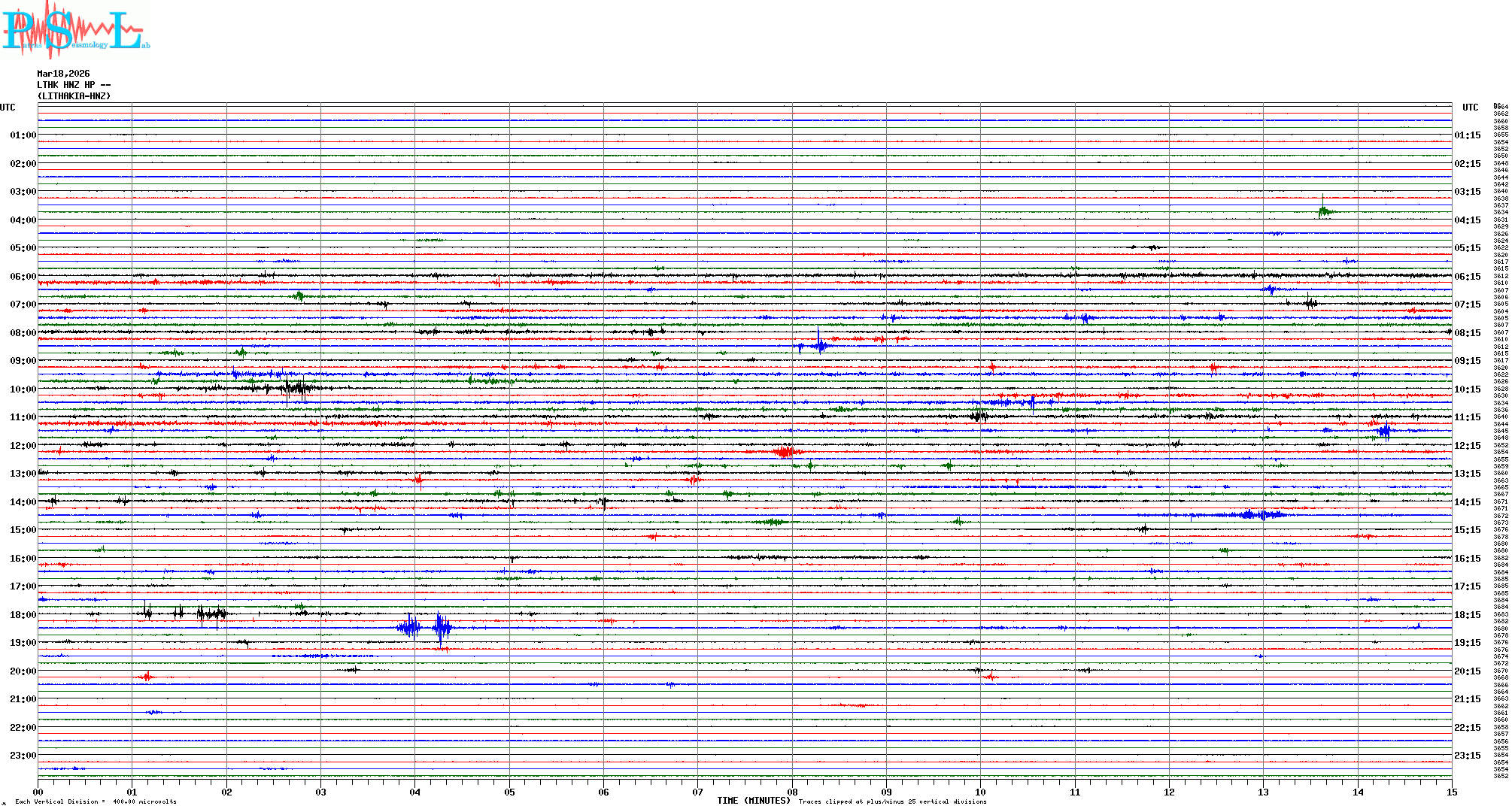Click the red burst on the 12:15 trace

coord(786,451)
